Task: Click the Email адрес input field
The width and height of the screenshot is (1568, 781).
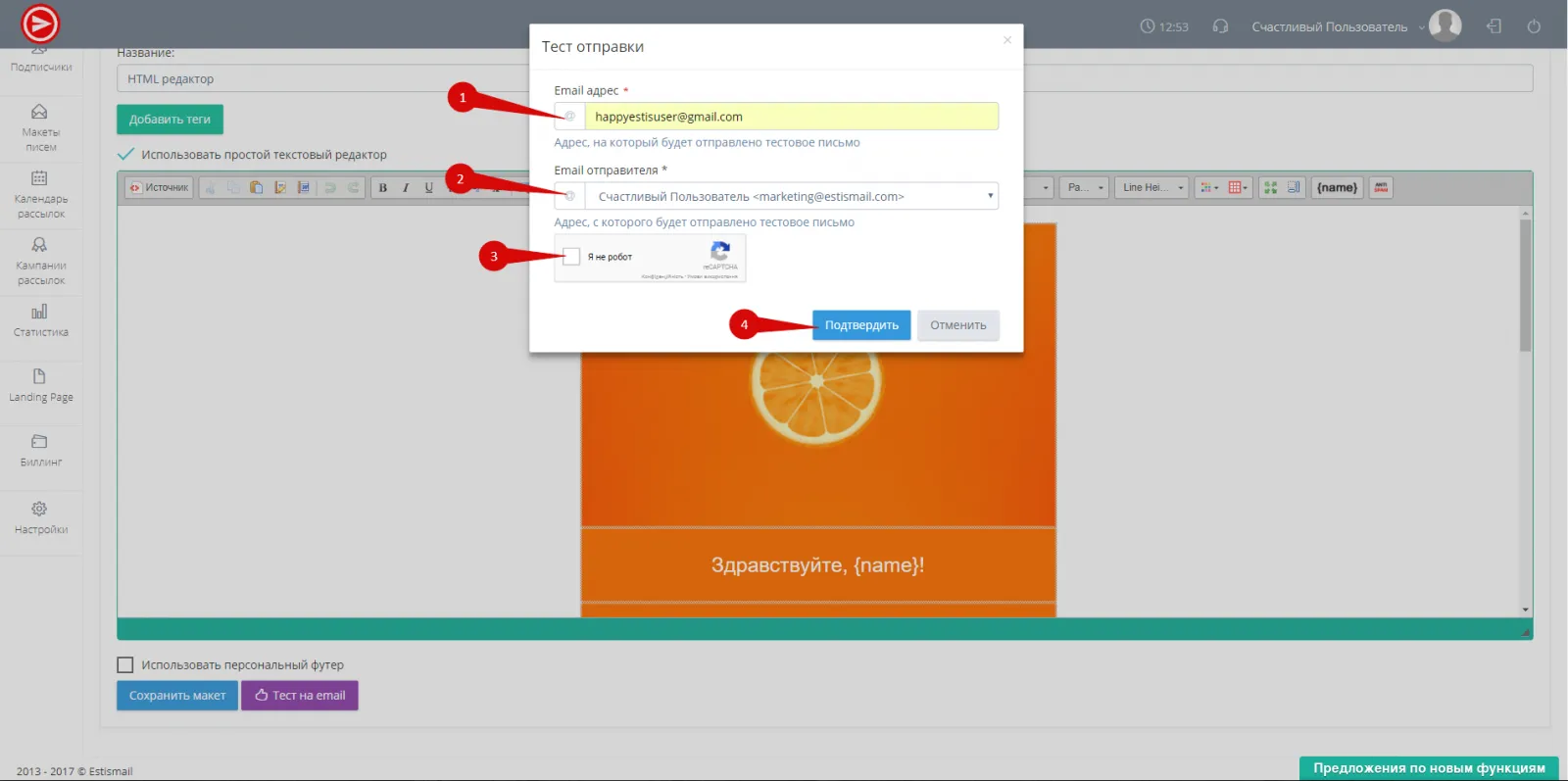Action: click(791, 117)
